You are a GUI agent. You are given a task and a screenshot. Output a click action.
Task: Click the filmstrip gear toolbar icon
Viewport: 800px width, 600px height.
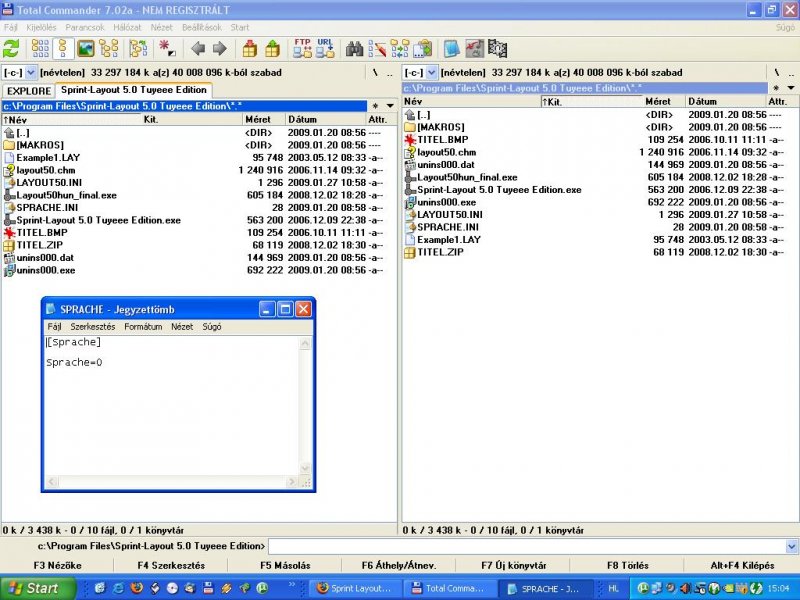(497, 49)
